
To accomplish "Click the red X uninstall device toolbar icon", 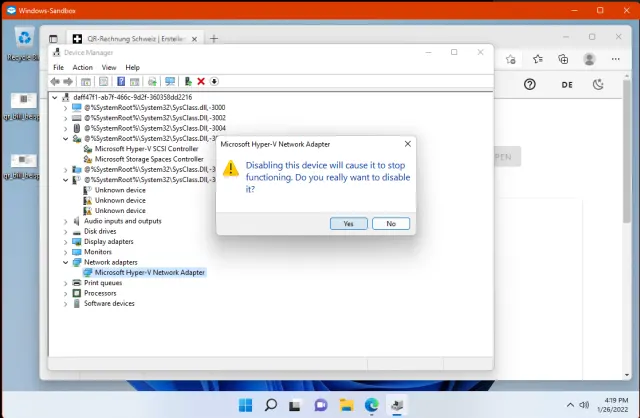I will click(201, 81).
